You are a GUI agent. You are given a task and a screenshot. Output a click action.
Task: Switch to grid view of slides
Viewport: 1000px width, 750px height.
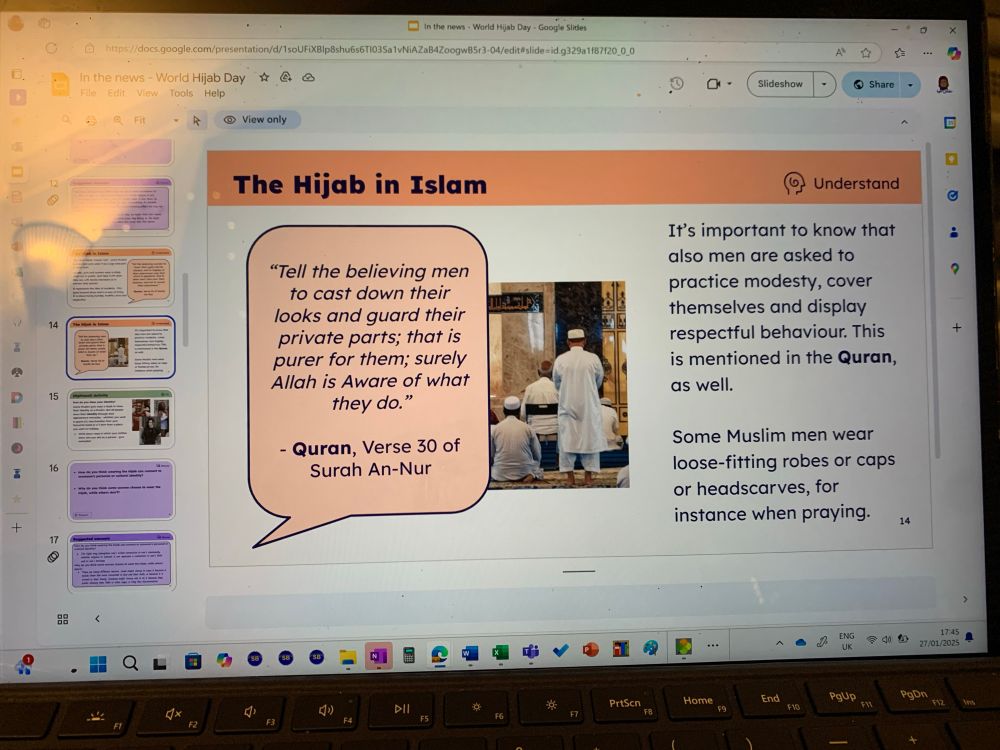click(62, 619)
